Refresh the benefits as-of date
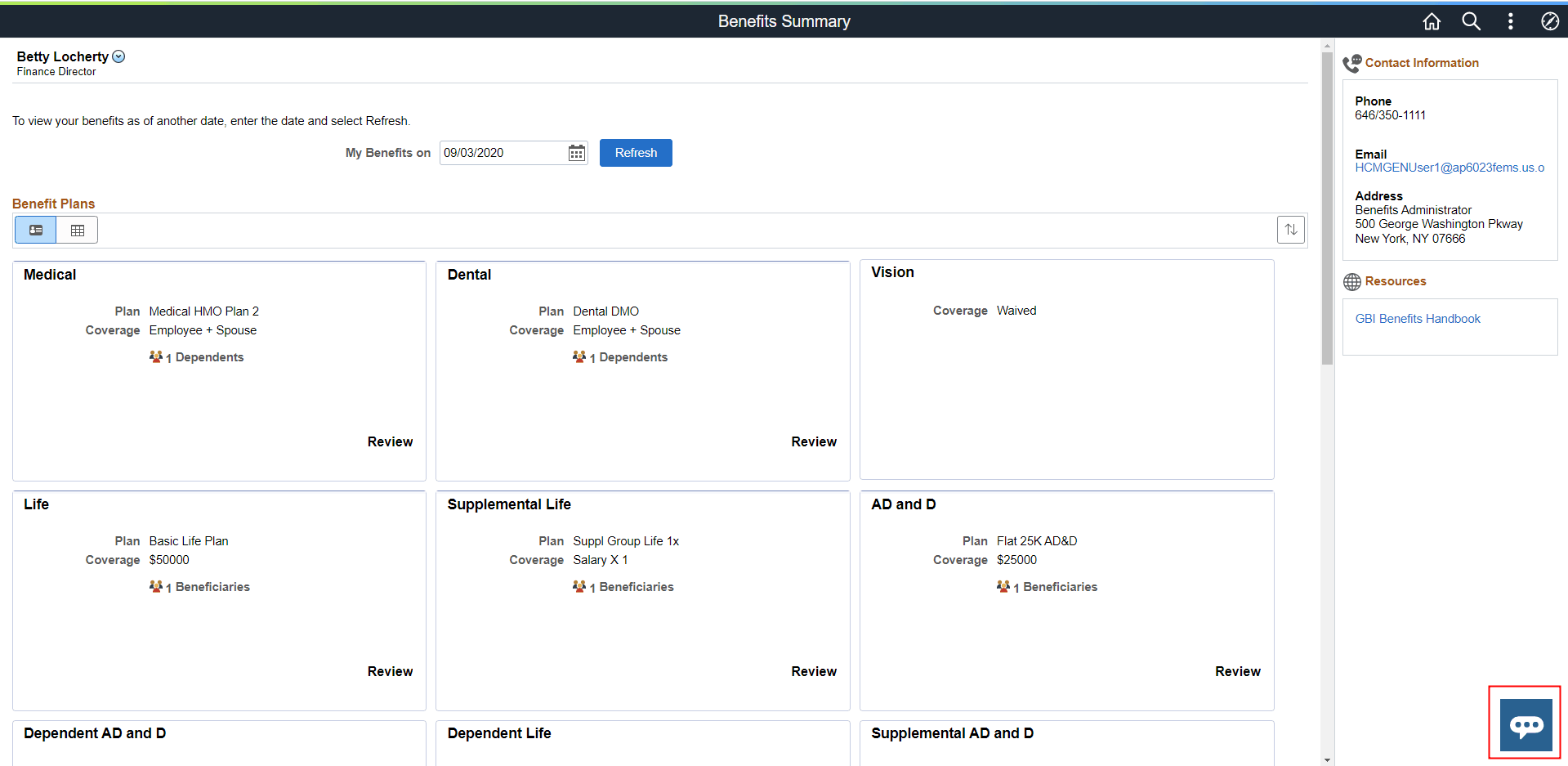 coord(636,153)
